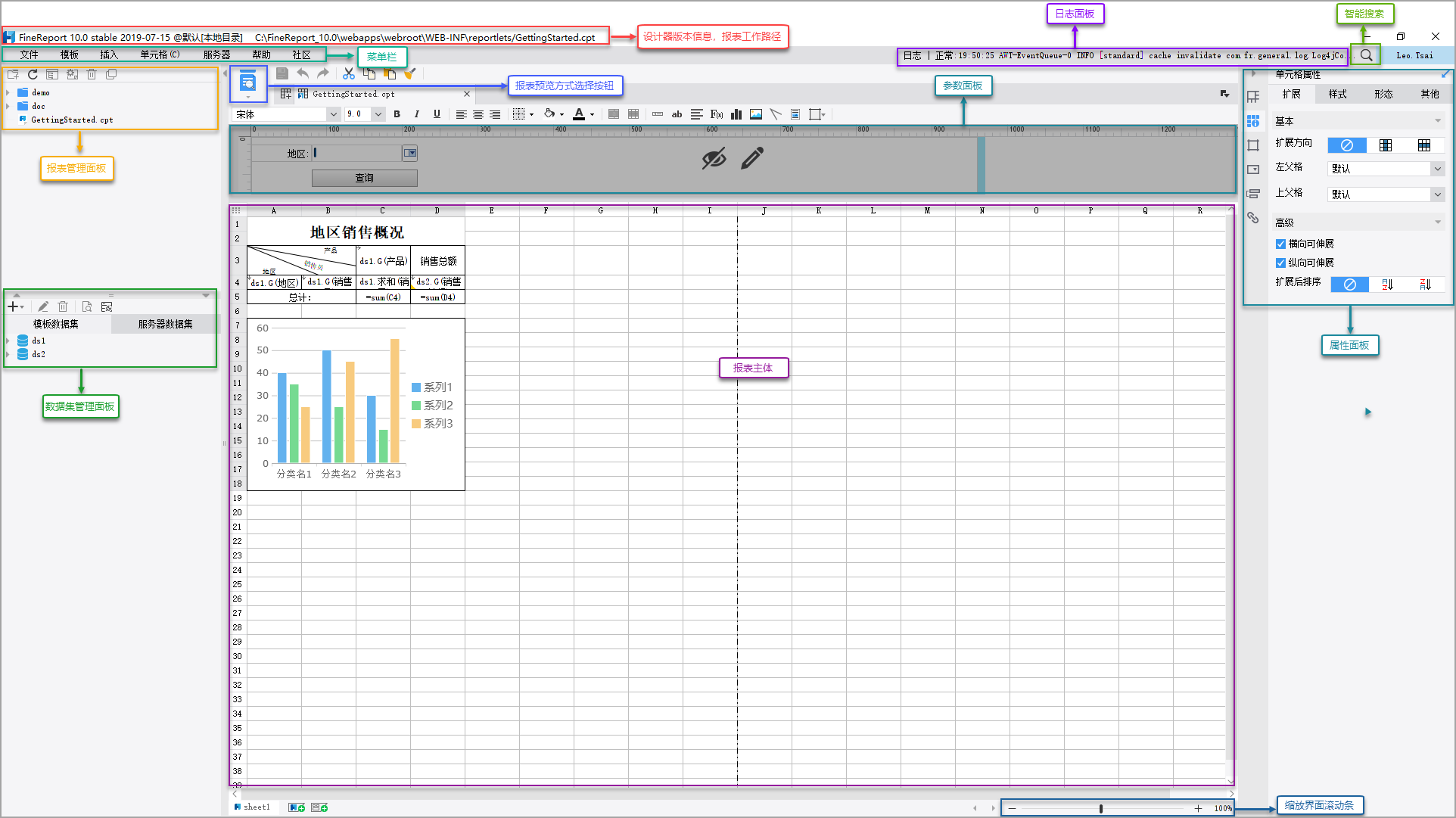
Task: Click the format painter brush icon
Action: click(x=409, y=73)
